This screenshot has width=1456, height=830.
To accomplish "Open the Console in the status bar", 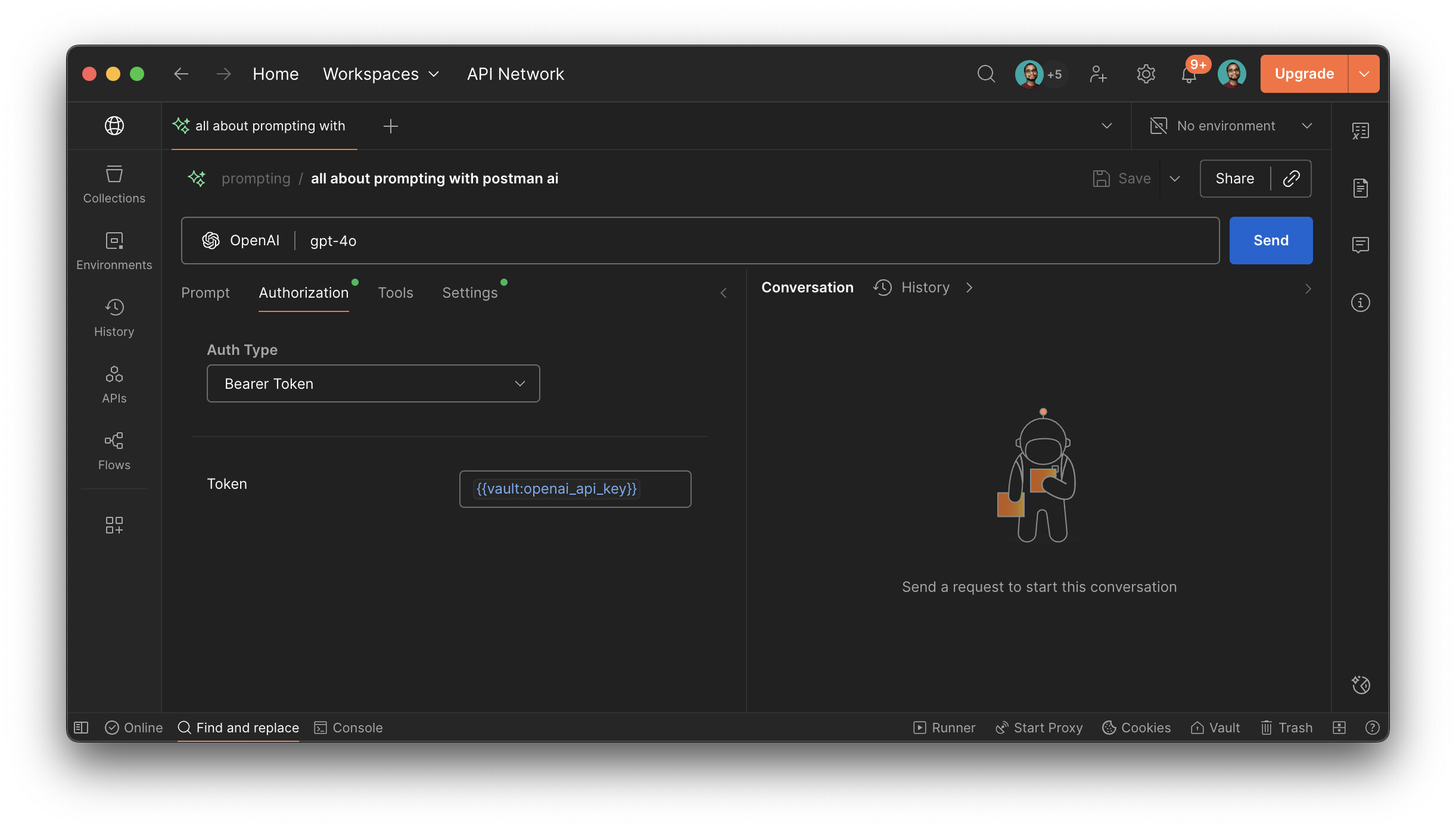I will coord(349,728).
